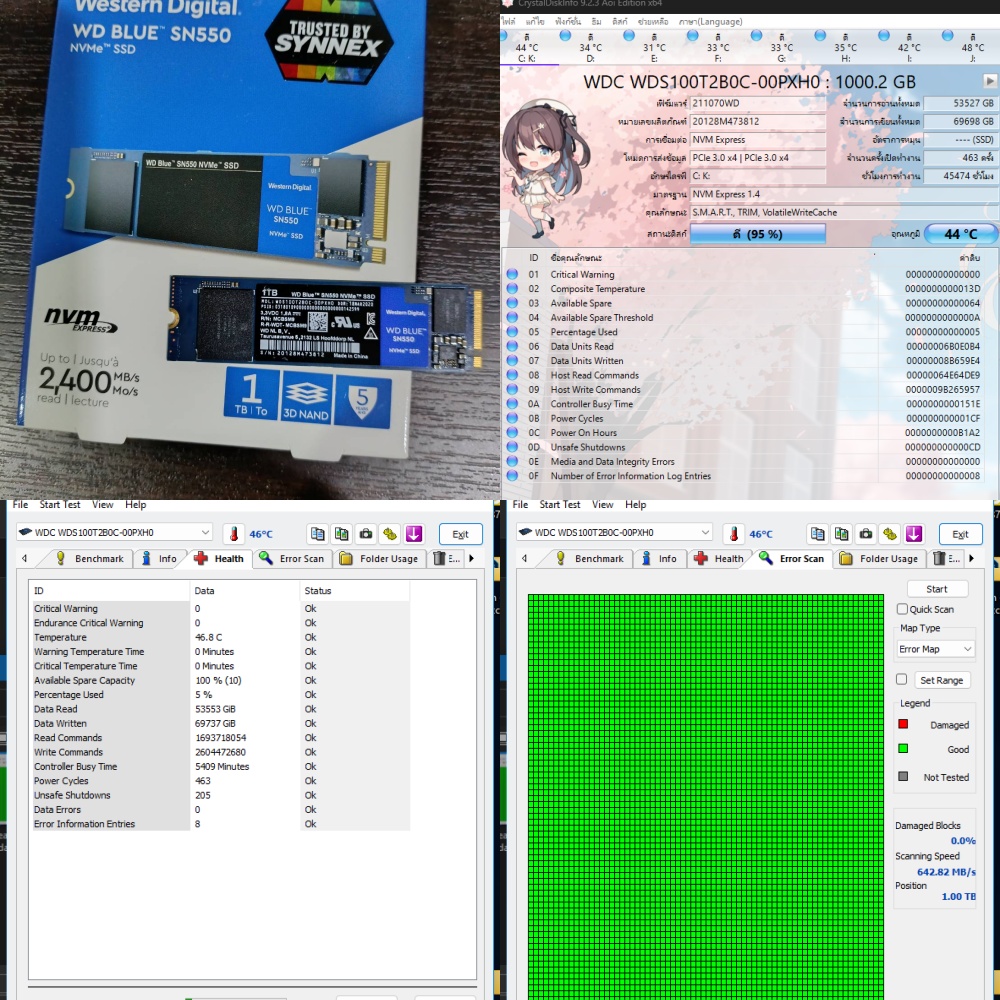The height and width of the screenshot is (1000, 1000).
Task: Switch to Folder Usage tab in Error Scan window
Action: (x=879, y=559)
